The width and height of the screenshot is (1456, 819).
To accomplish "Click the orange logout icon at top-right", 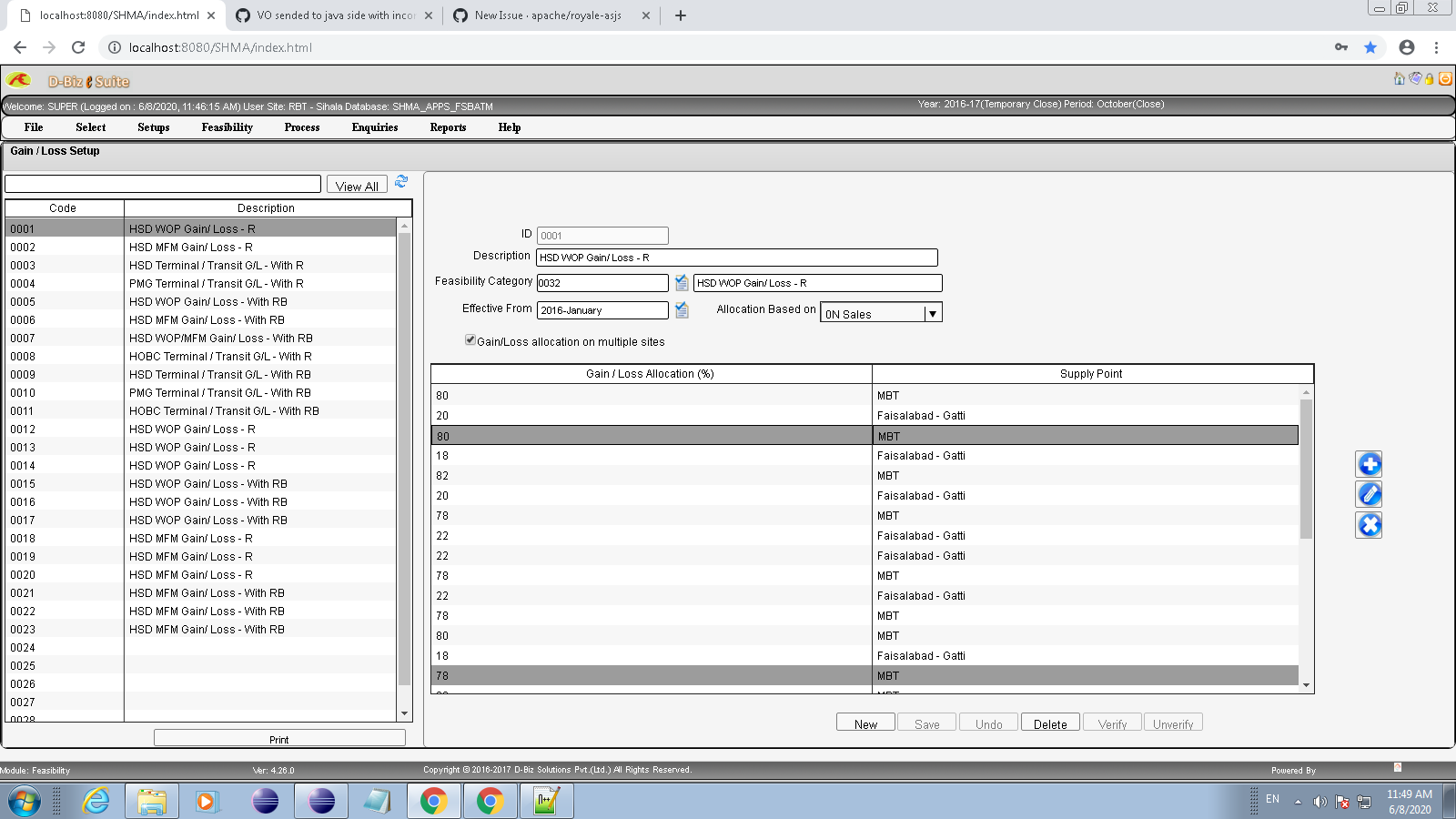I will tap(1445, 79).
